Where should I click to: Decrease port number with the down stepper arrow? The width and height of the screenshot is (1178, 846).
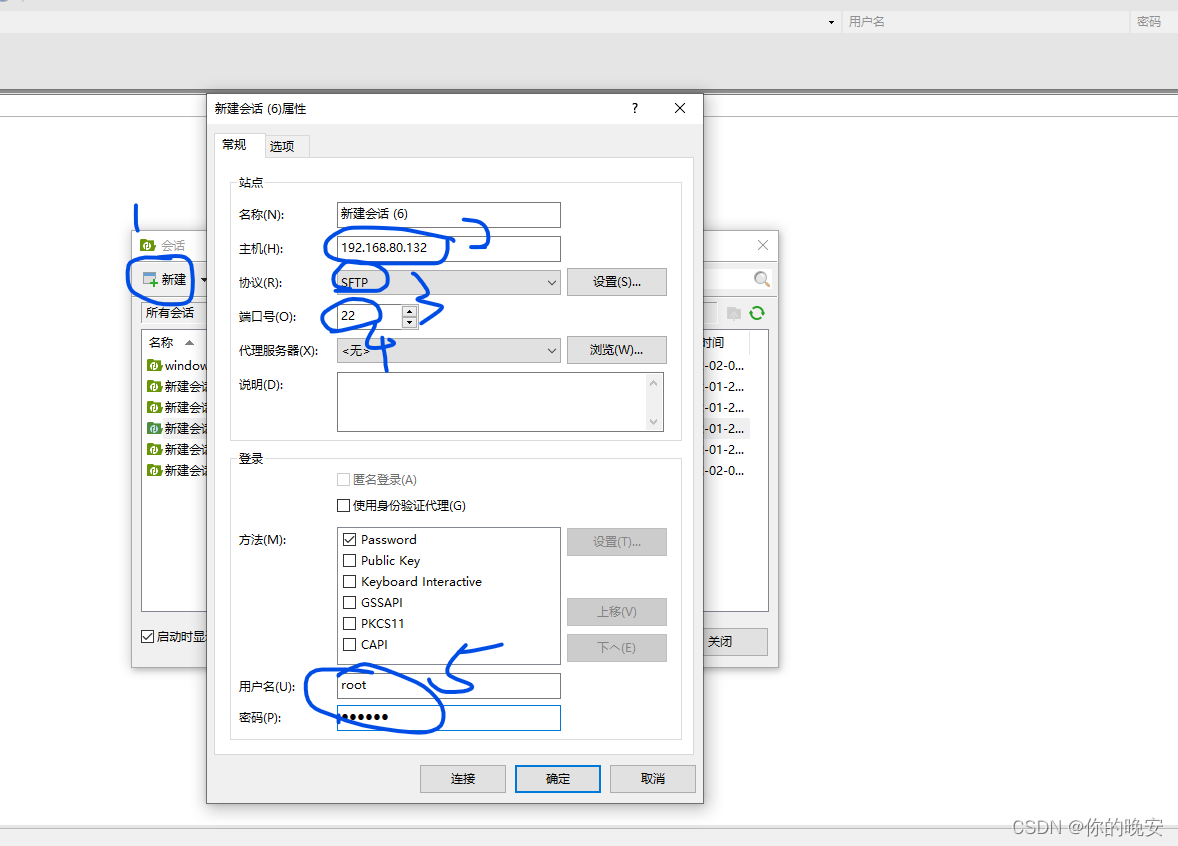[409, 322]
